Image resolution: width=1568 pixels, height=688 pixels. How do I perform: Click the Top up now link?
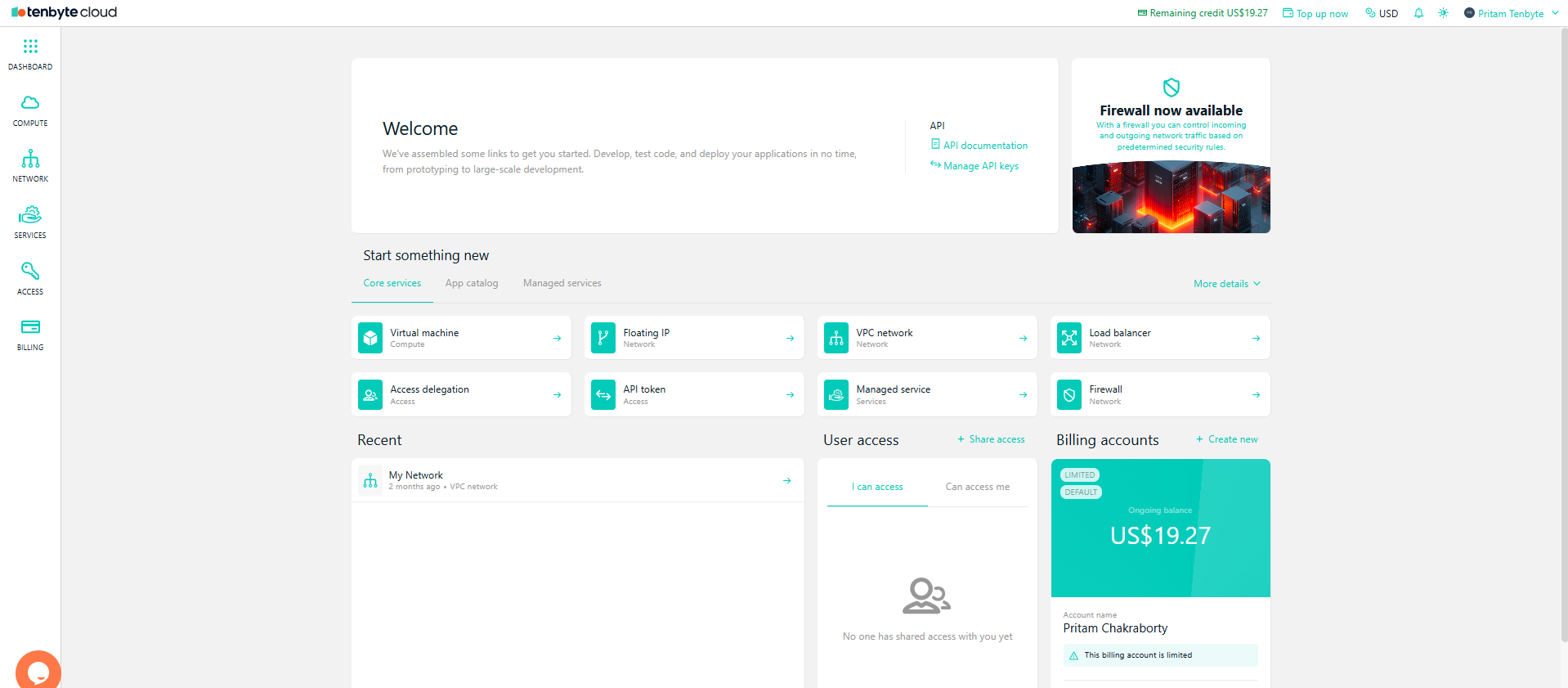[x=1315, y=13]
